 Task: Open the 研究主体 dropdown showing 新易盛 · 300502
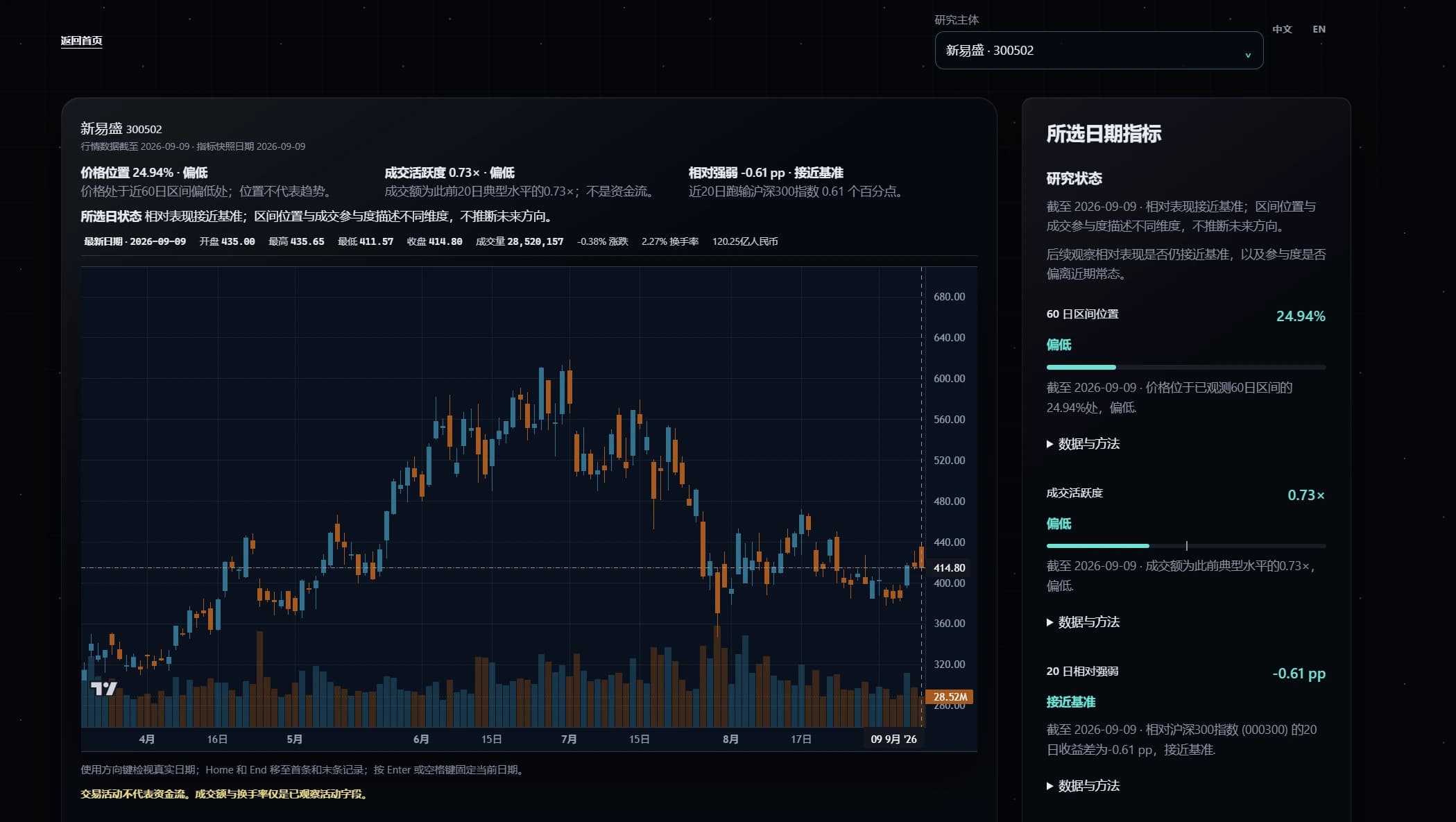[x=1099, y=50]
